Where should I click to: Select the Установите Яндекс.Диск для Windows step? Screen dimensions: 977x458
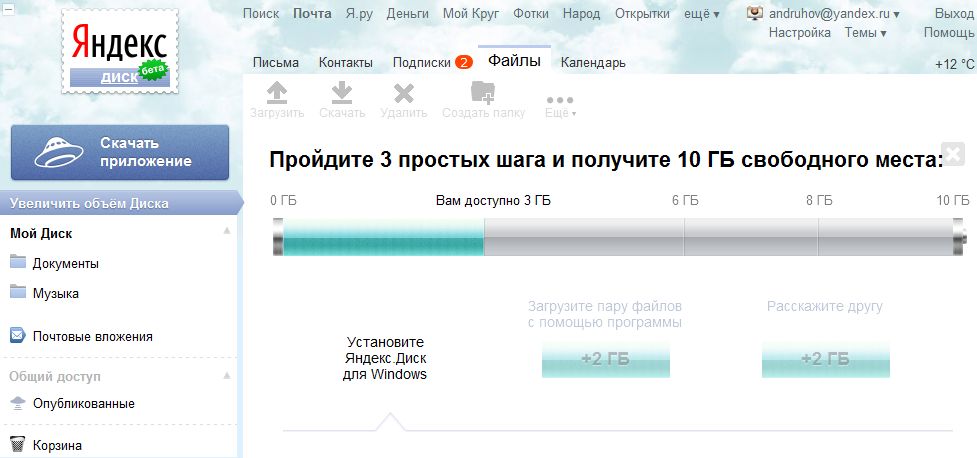[384, 358]
